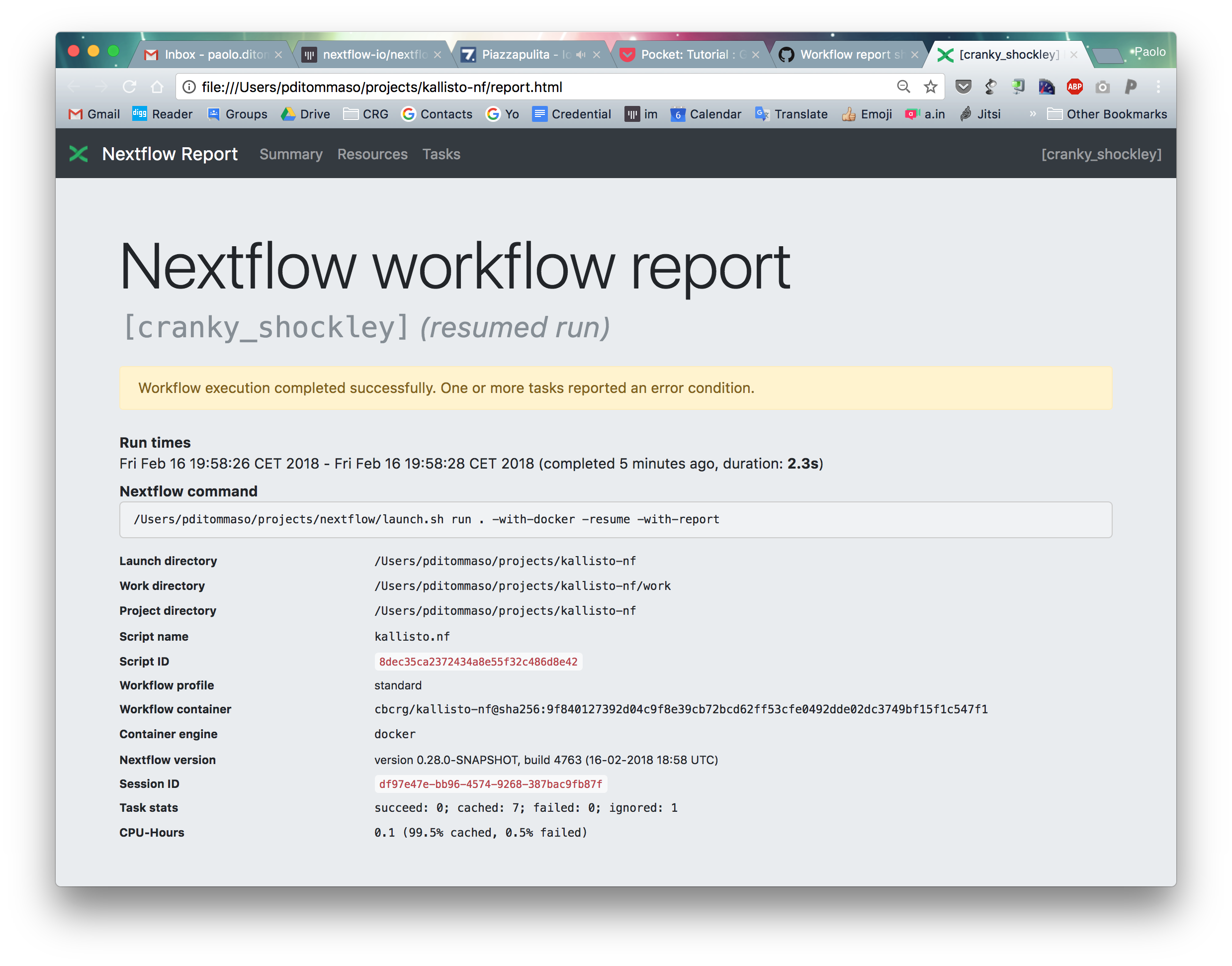Viewport: 1232px width, 966px height.
Task: Open the Contacts bookmark
Action: coord(437,114)
